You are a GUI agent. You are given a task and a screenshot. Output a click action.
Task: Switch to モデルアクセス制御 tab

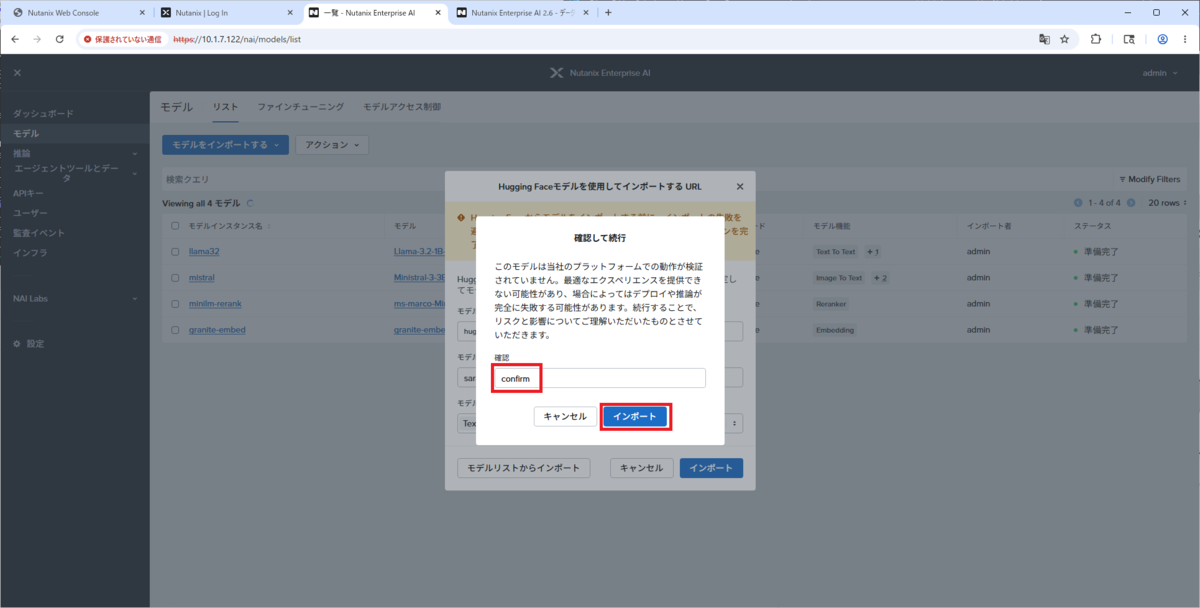(x=401, y=107)
